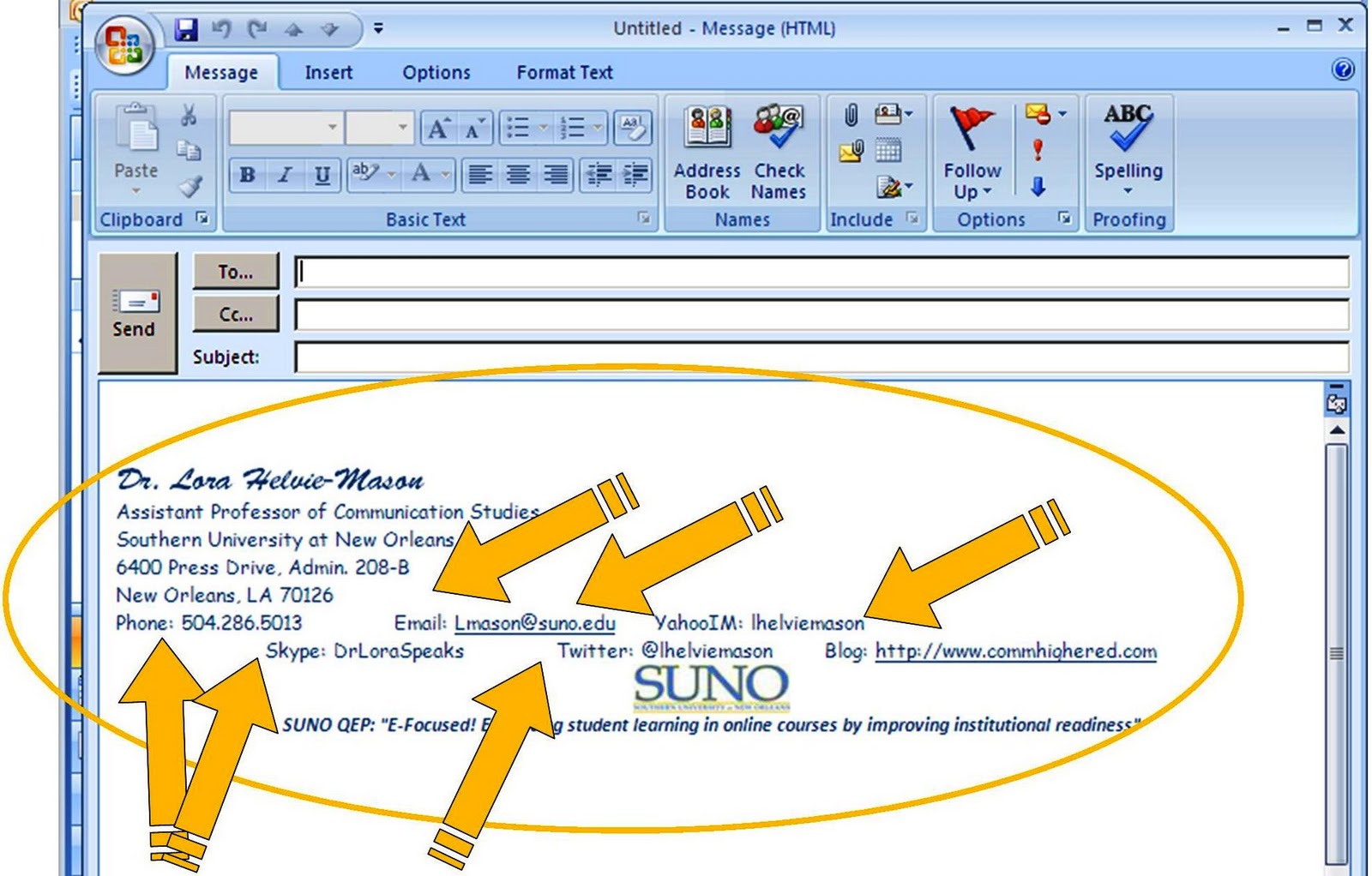Go to Next Item with down arrow icon
Viewport: 1372px width, 876px height.
[x=330, y=30]
